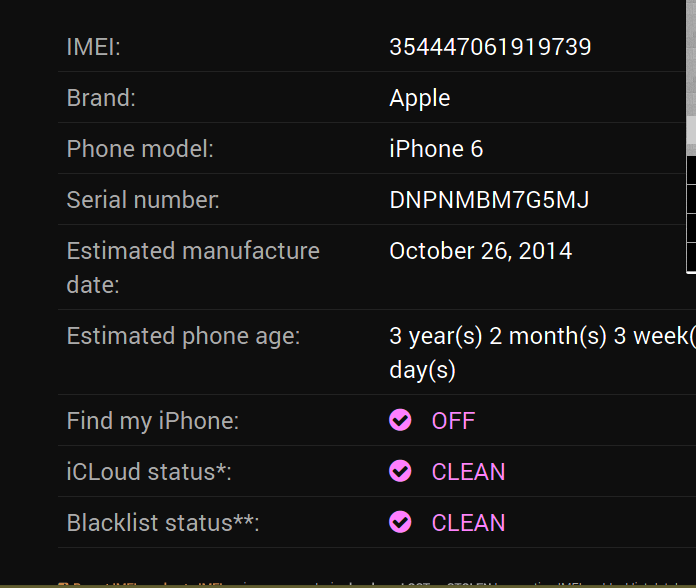Viewport: 696px width, 588px height.
Task: Click the Brand label
Action: point(101,98)
